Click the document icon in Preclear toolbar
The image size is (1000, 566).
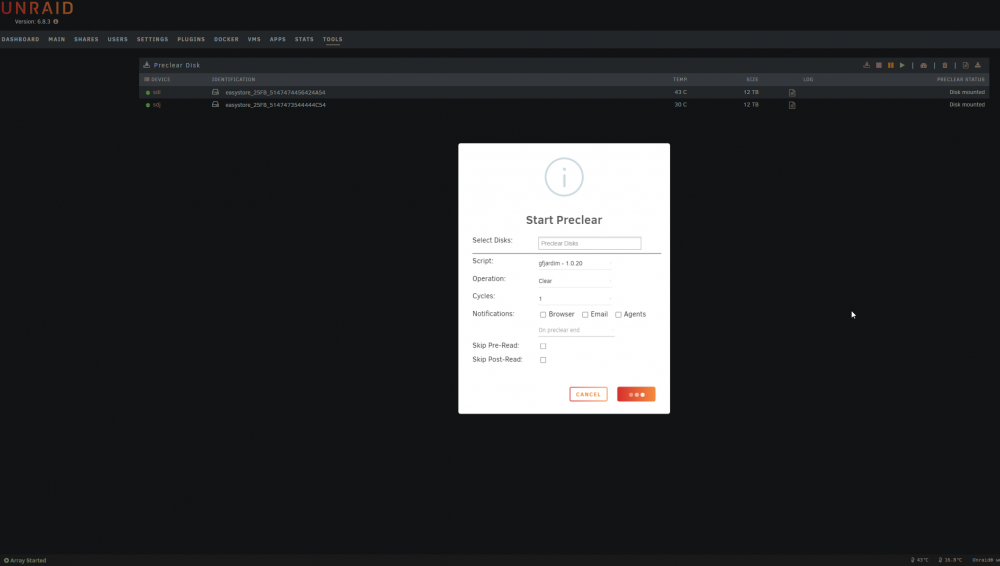click(966, 65)
